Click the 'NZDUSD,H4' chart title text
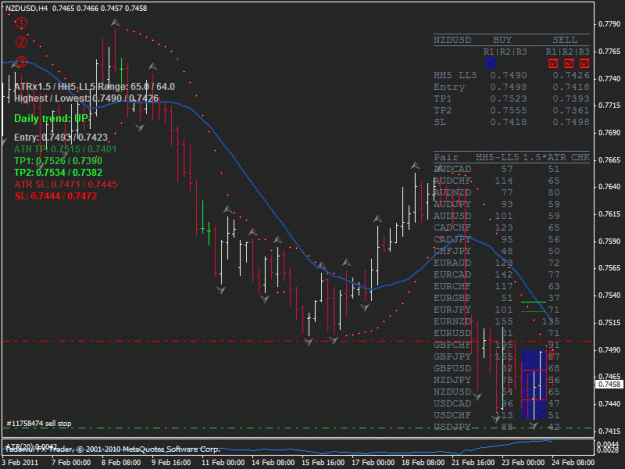 point(26,8)
